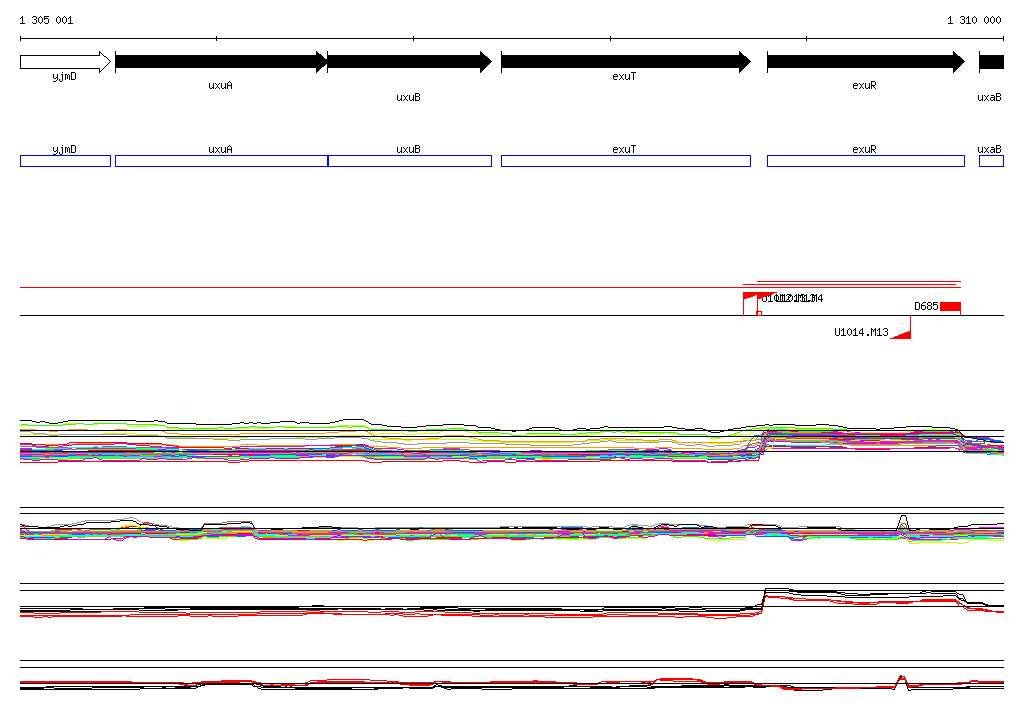Click the exuT label above blue box
This screenshot has width=1024, height=714.
point(624,149)
